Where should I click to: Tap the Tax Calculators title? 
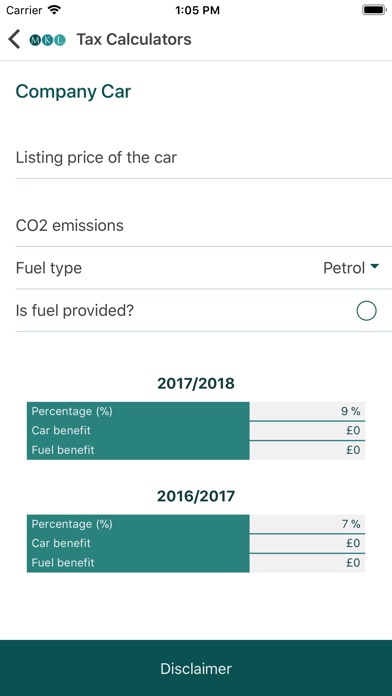tap(134, 40)
